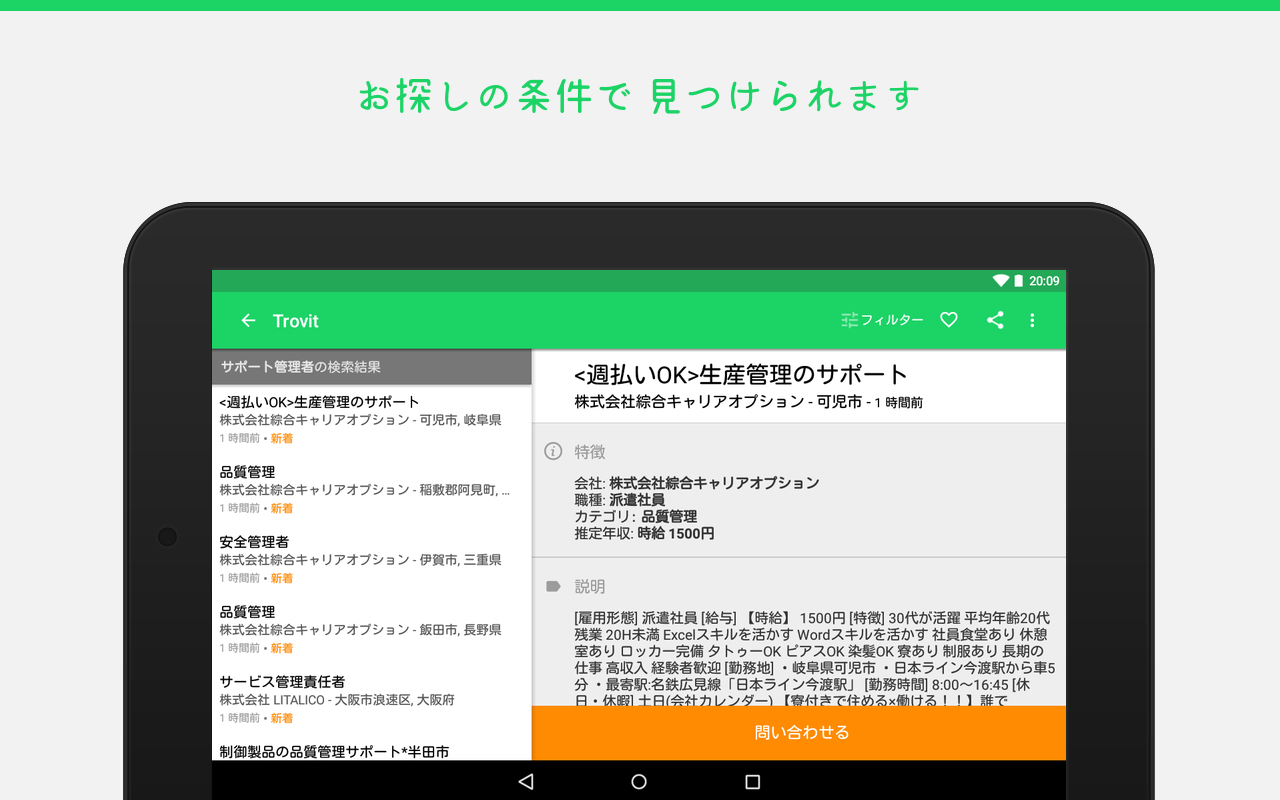Click the サポート管理者の検索結果 header
The image size is (1280, 800).
[371, 367]
